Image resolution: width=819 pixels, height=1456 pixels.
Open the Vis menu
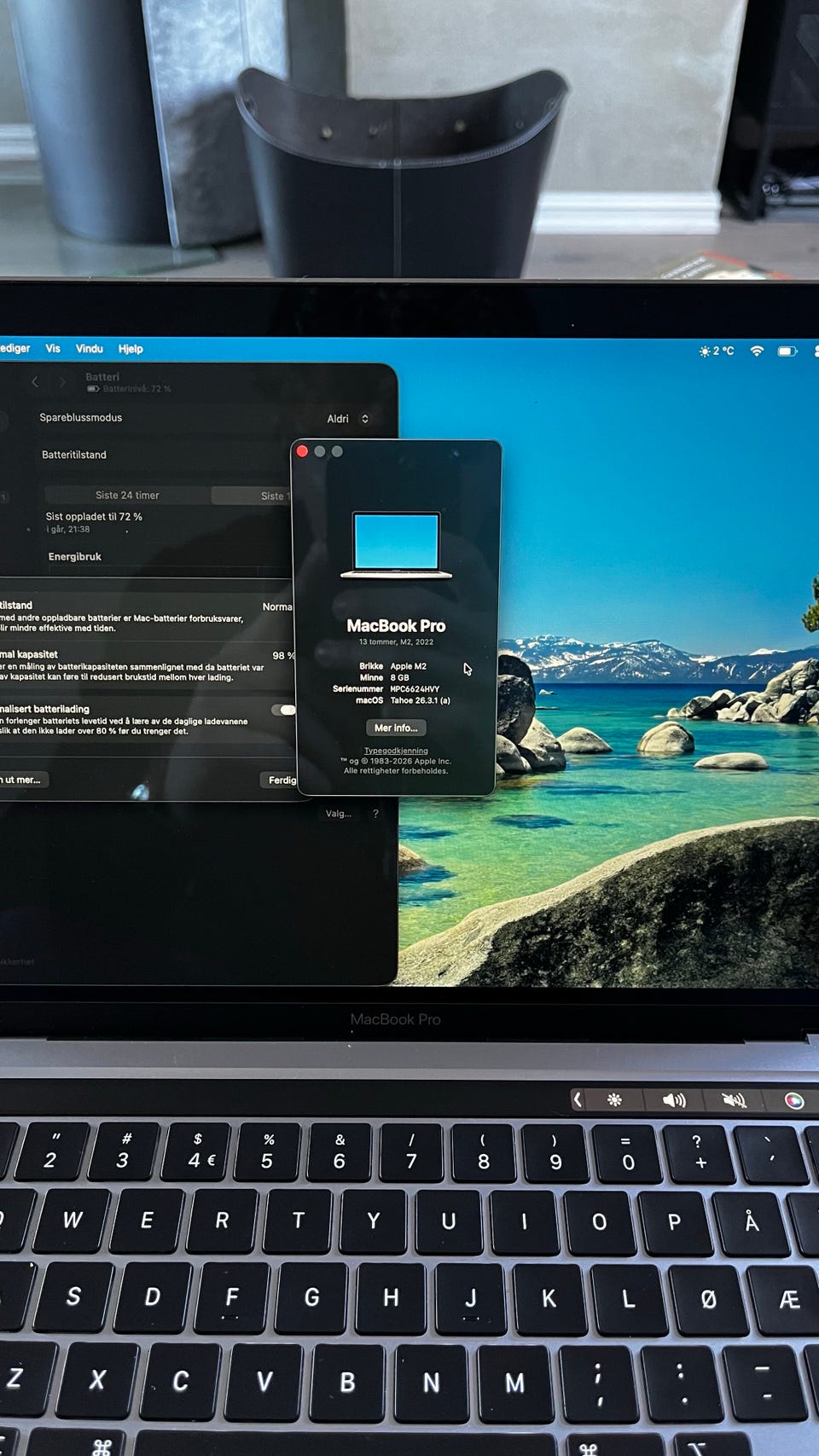[x=53, y=349]
